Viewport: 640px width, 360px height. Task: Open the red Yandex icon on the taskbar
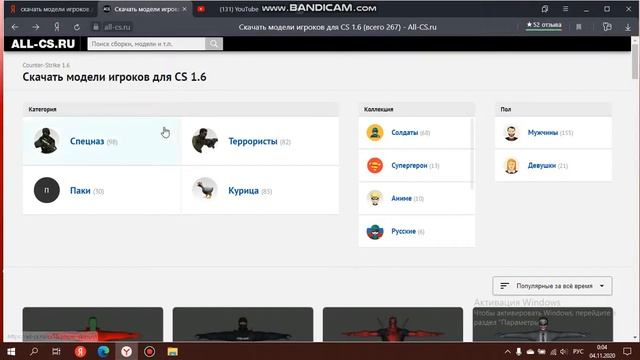(x=80, y=351)
